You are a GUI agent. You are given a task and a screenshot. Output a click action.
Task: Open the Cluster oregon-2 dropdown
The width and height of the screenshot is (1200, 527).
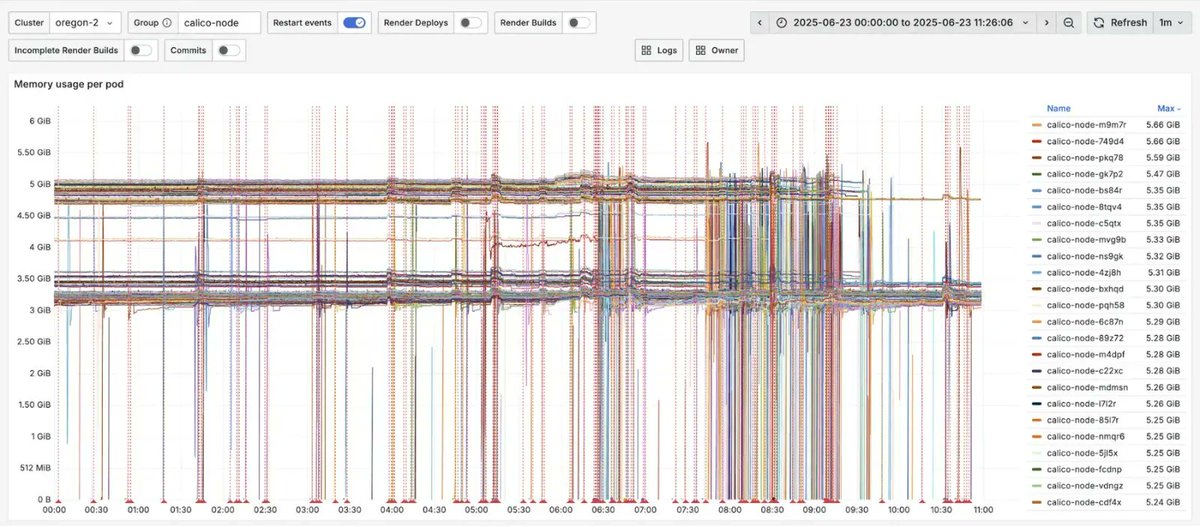click(86, 22)
